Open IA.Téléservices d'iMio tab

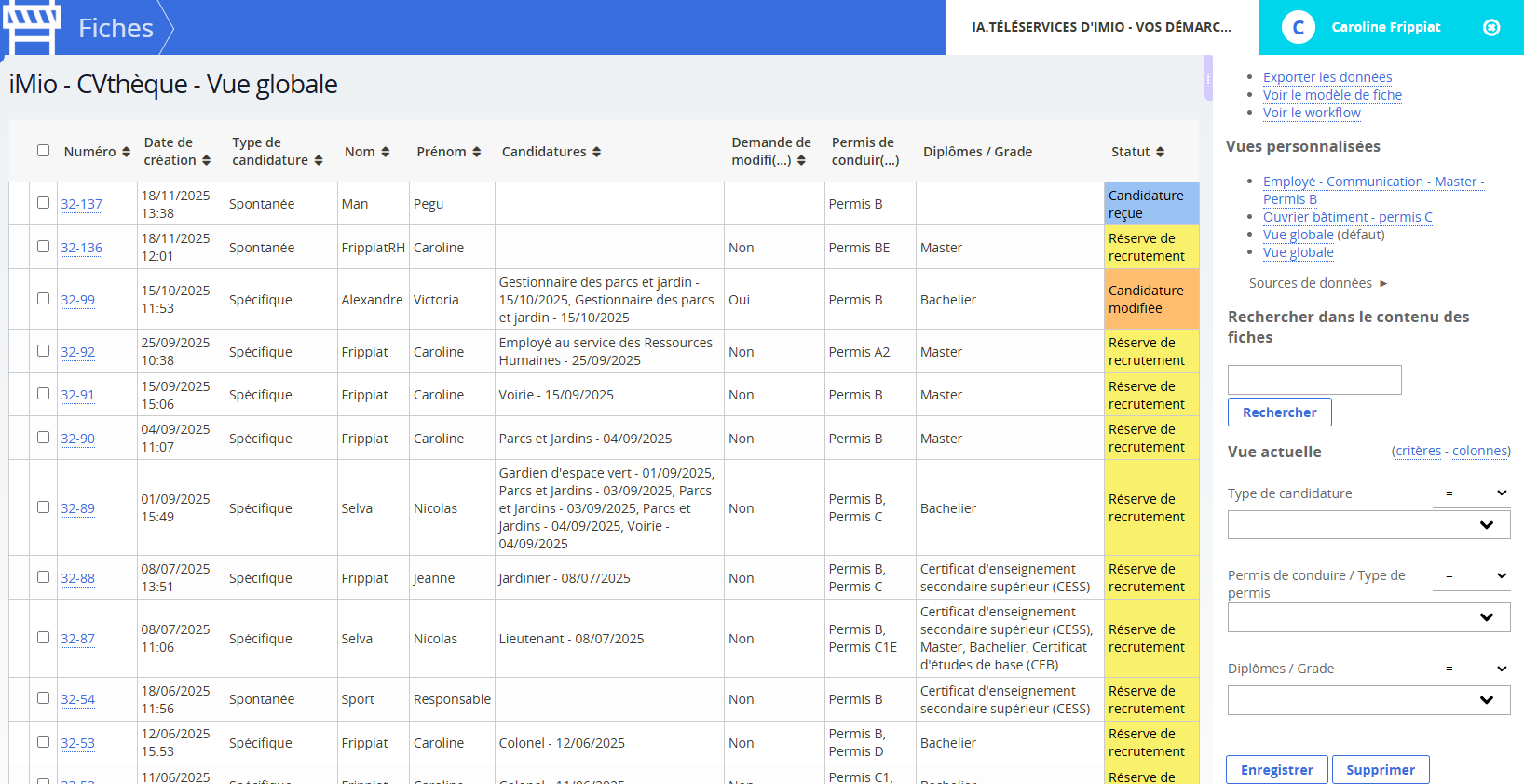tap(1101, 28)
